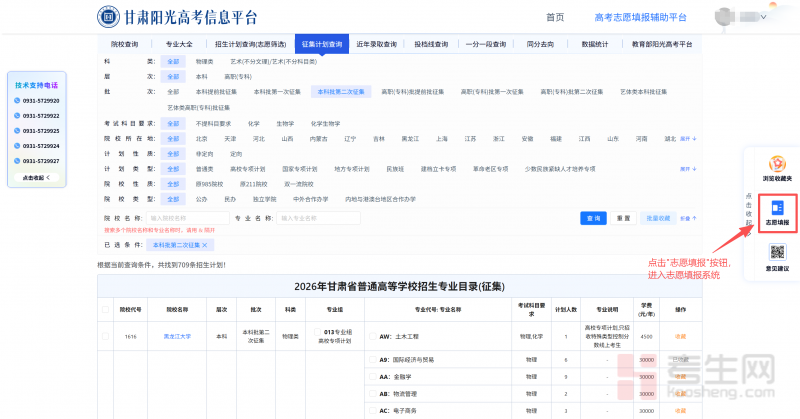Check the A9: 国际经济与贸易 checkbox
800x419 pixels.
click(372, 360)
